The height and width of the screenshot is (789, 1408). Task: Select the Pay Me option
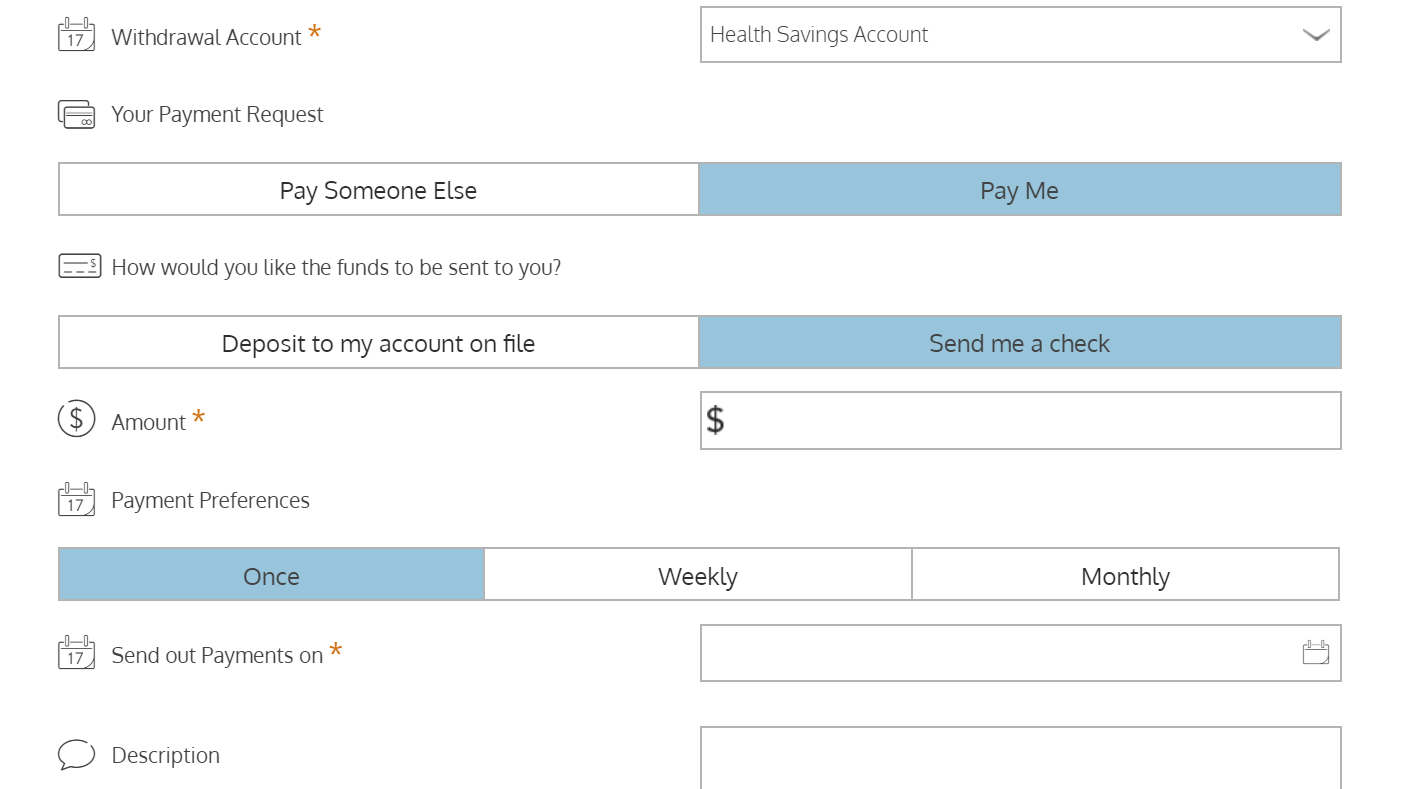(x=1019, y=190)
